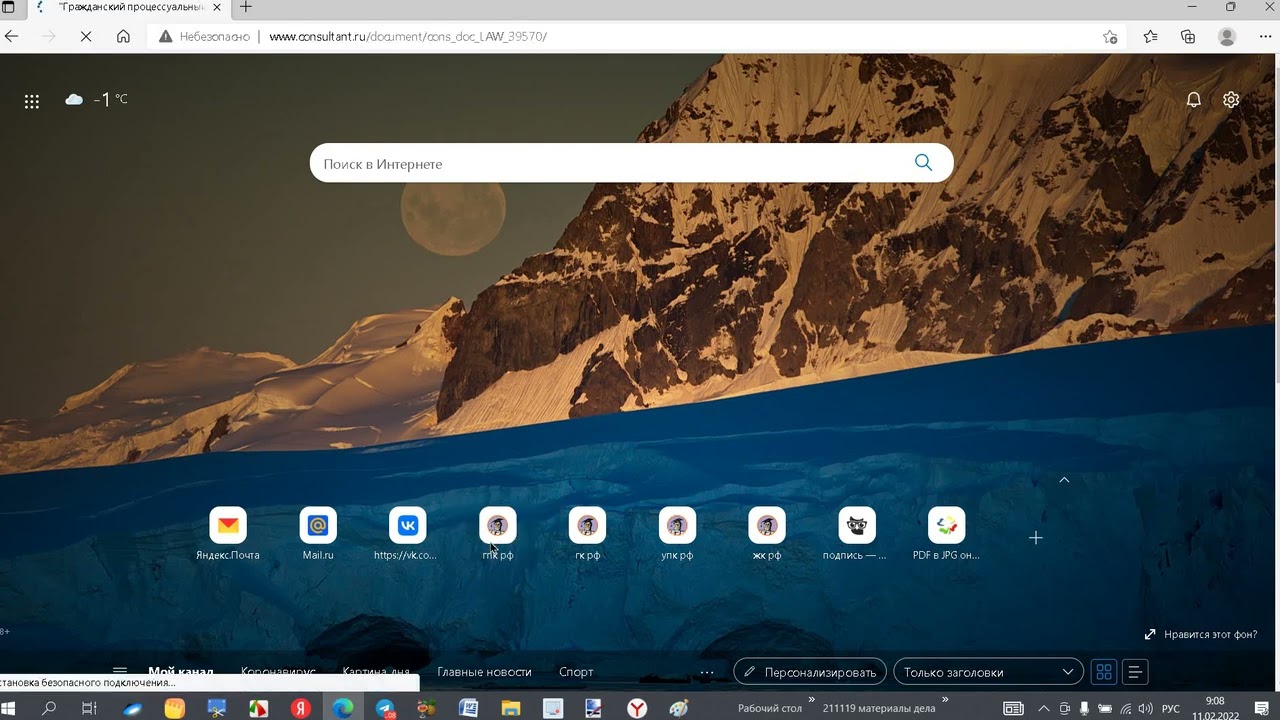Show more feed categories ellipsis
The height and width of the screenshot is (720, 1280).
click(707, 672)
